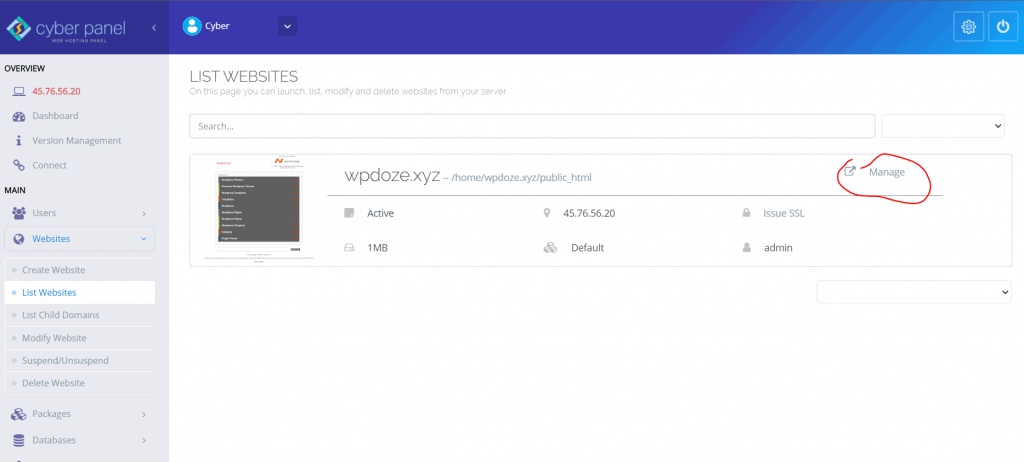Click the Connect link-chain icon
Screen dimensions: 1024x462
coord(19,165)
